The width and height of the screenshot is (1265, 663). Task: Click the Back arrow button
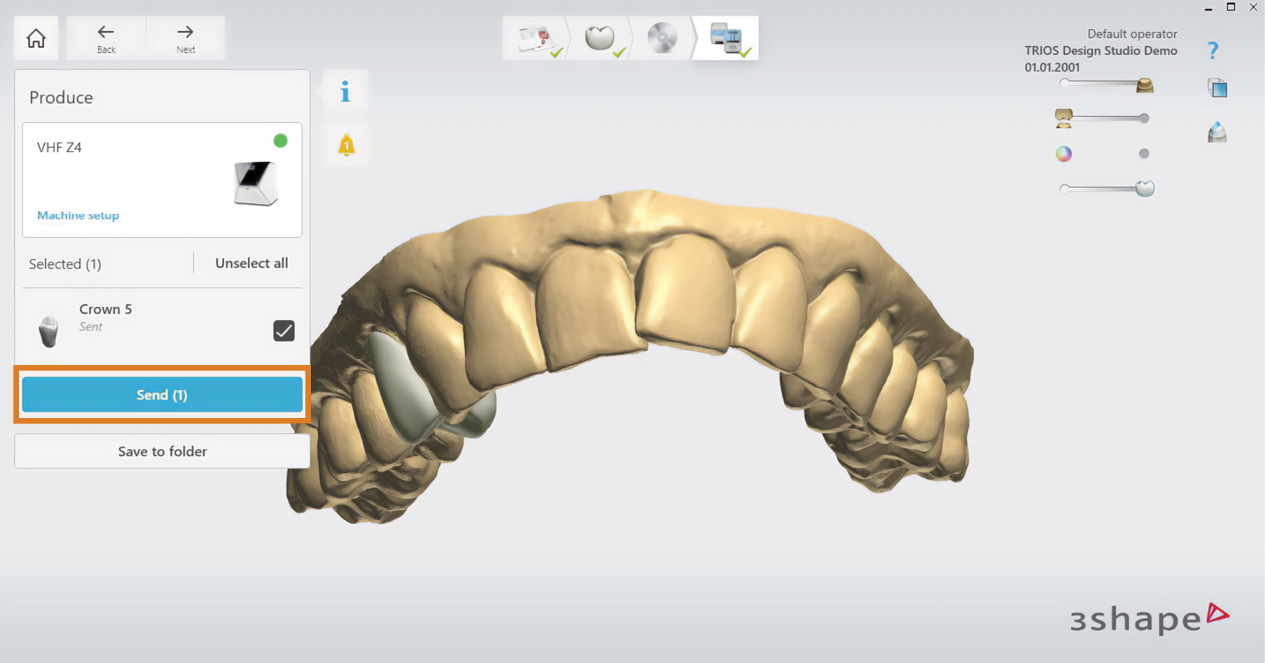coord(106,38)
